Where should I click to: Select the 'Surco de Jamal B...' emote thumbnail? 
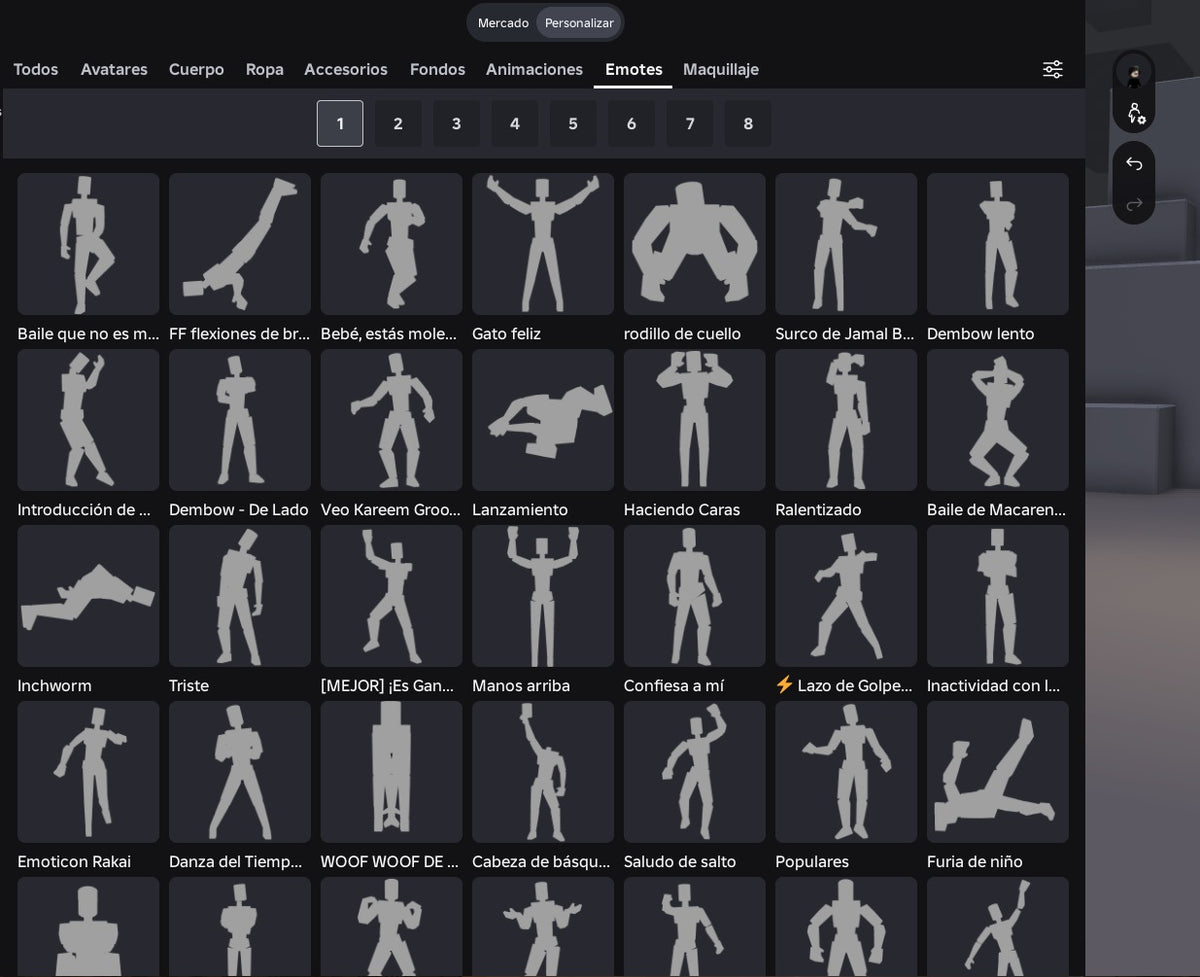(846, 244)
